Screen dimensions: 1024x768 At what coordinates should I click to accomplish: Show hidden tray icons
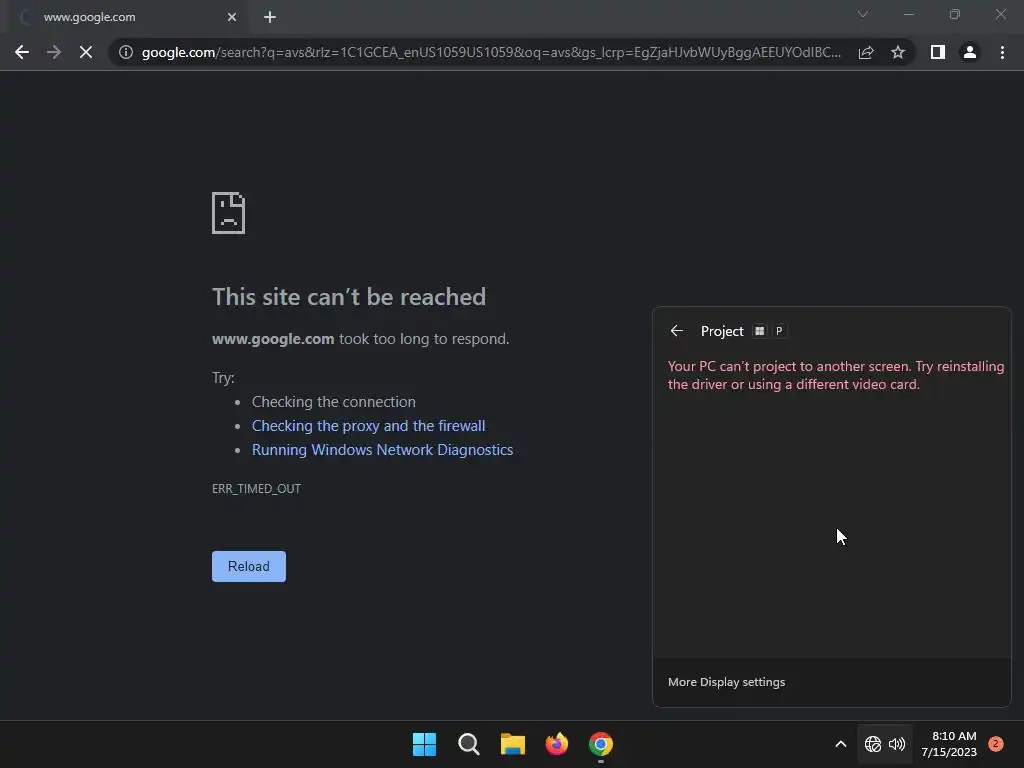pos(841,744)
